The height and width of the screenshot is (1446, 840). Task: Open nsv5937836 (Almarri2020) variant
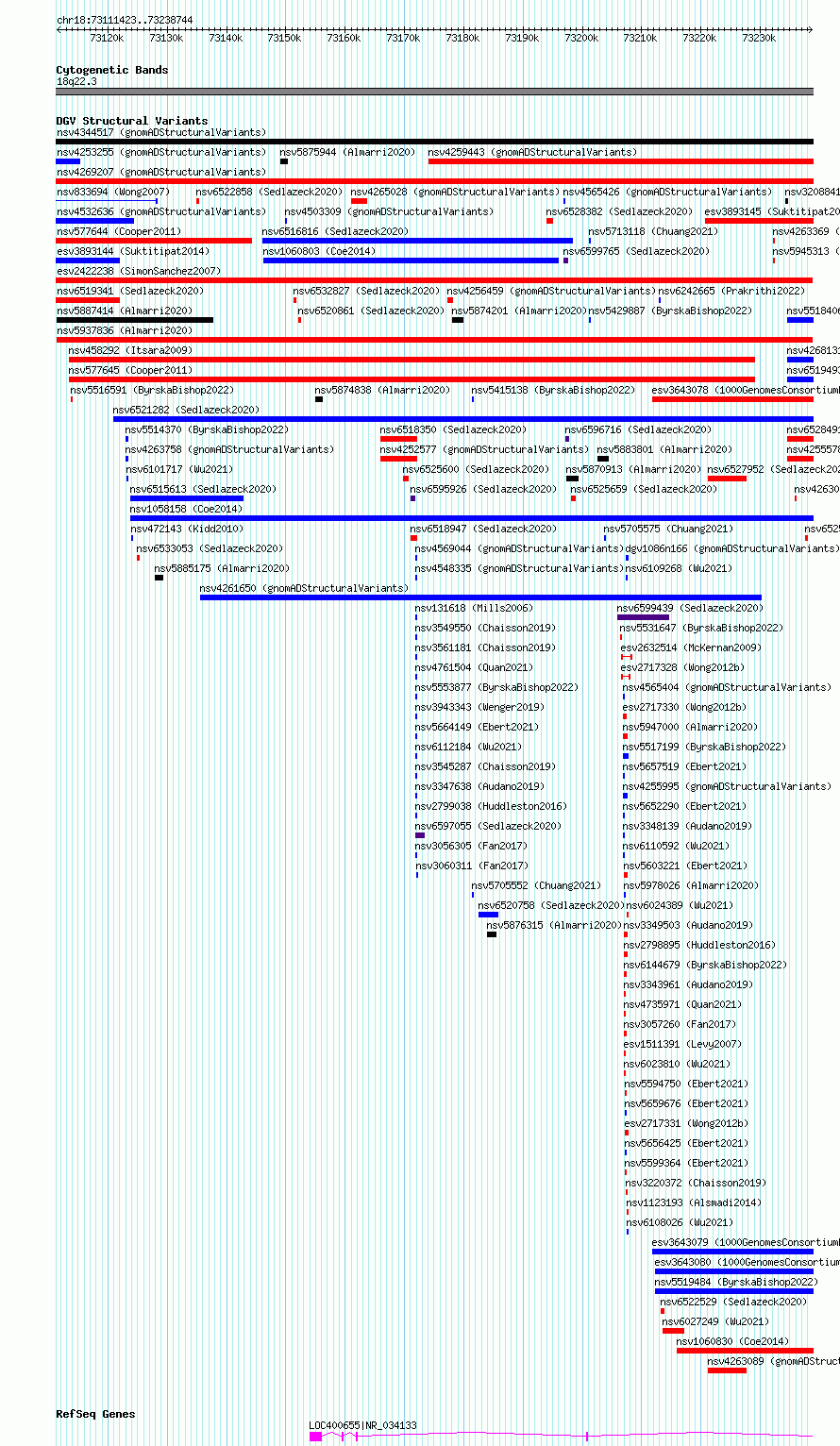(x=125, y=330)
